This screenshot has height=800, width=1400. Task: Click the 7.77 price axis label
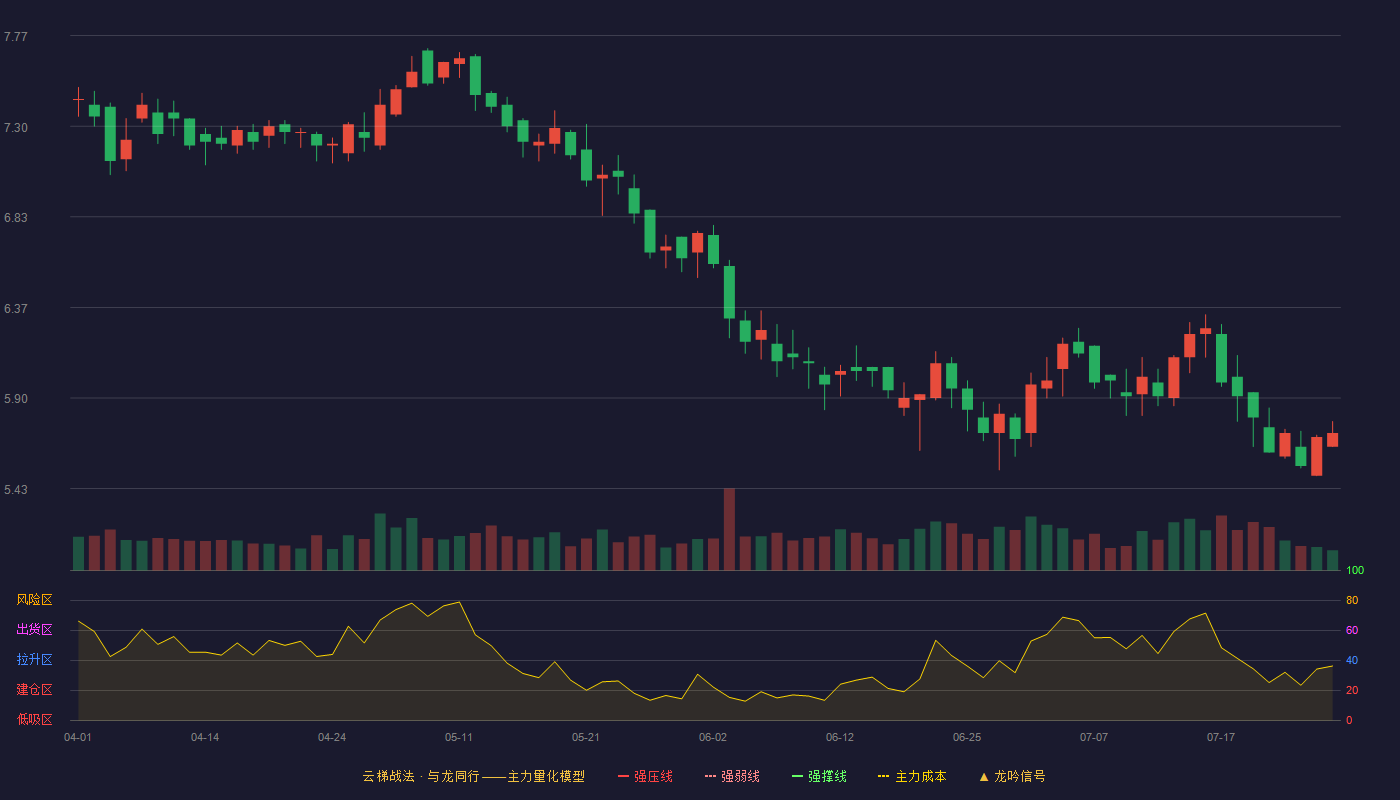pyautogui.click(x=16, y=37)
